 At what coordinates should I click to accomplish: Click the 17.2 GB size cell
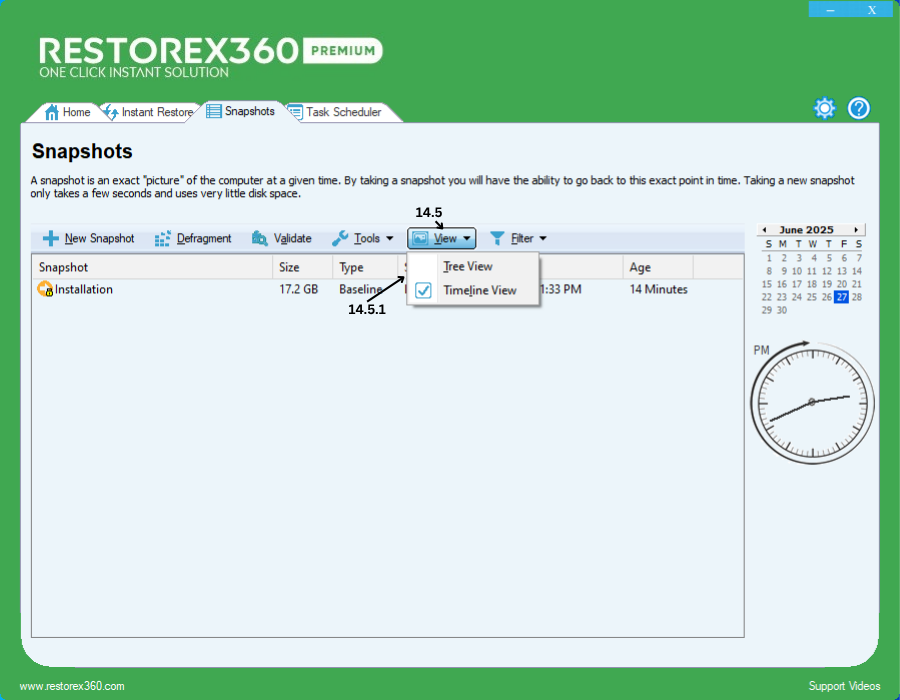(298, 289)
